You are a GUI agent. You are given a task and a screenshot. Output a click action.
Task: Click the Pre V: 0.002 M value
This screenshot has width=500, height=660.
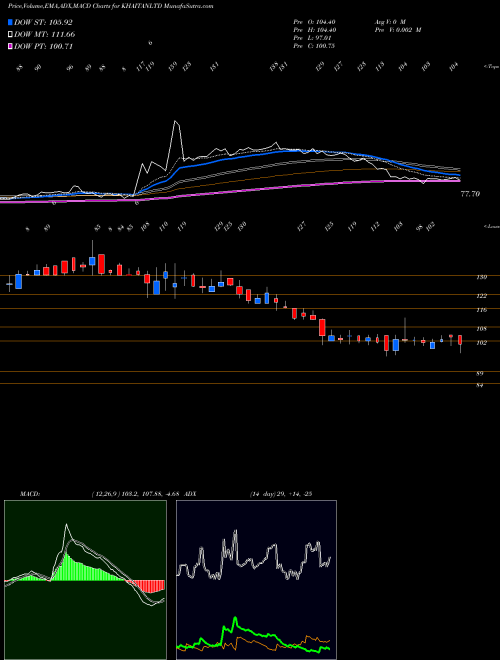397,30
